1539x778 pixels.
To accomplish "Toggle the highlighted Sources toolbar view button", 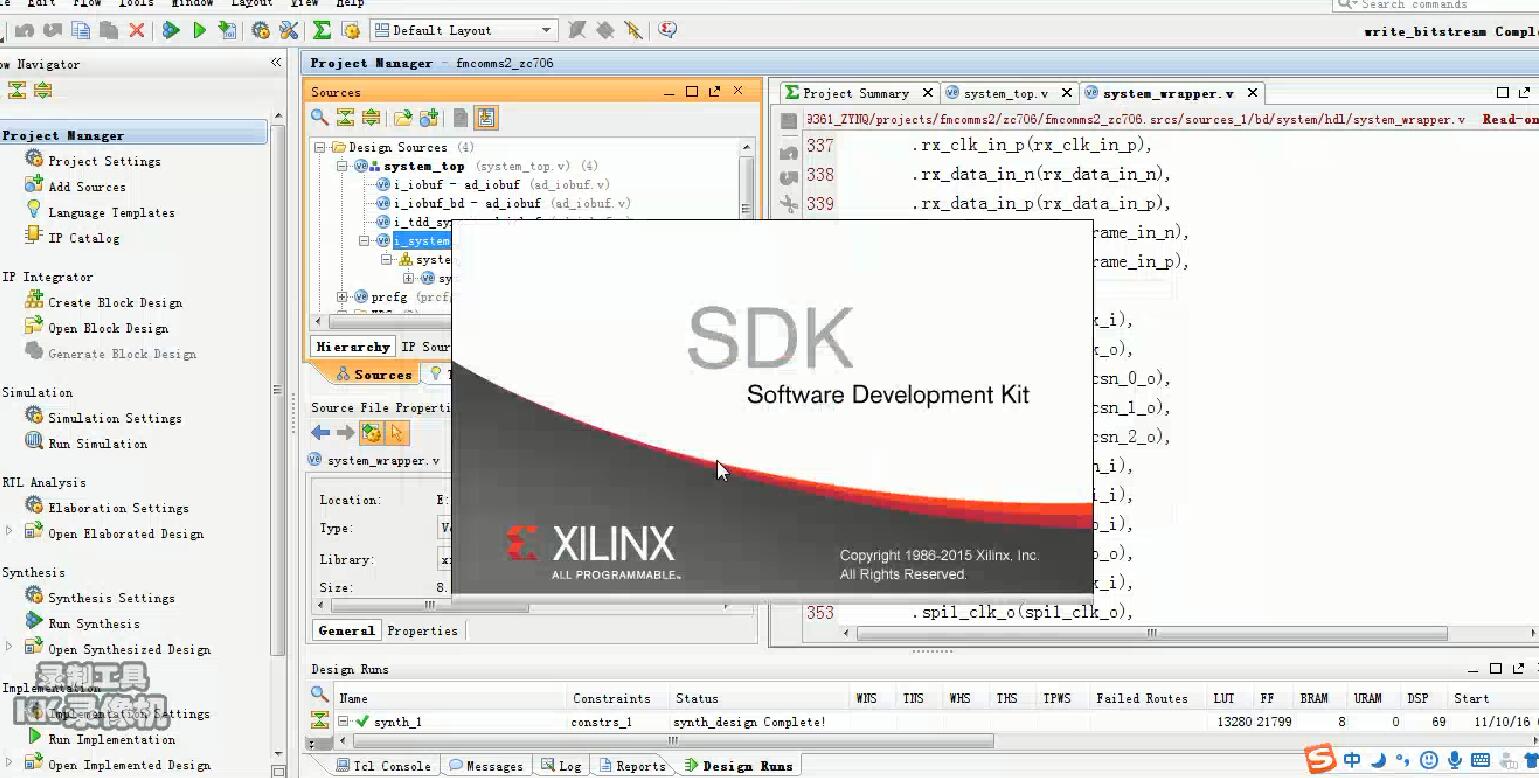I will pyautogui.click(x=486, y=117).
